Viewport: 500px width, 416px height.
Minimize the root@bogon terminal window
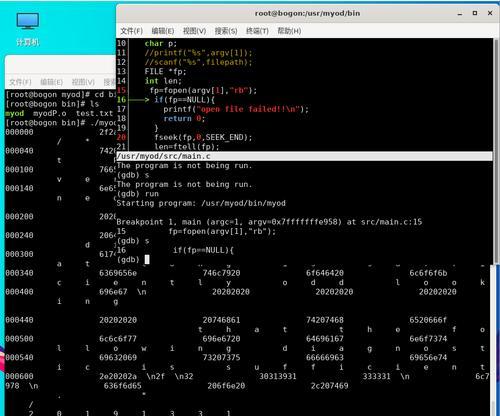pos(460,13)
